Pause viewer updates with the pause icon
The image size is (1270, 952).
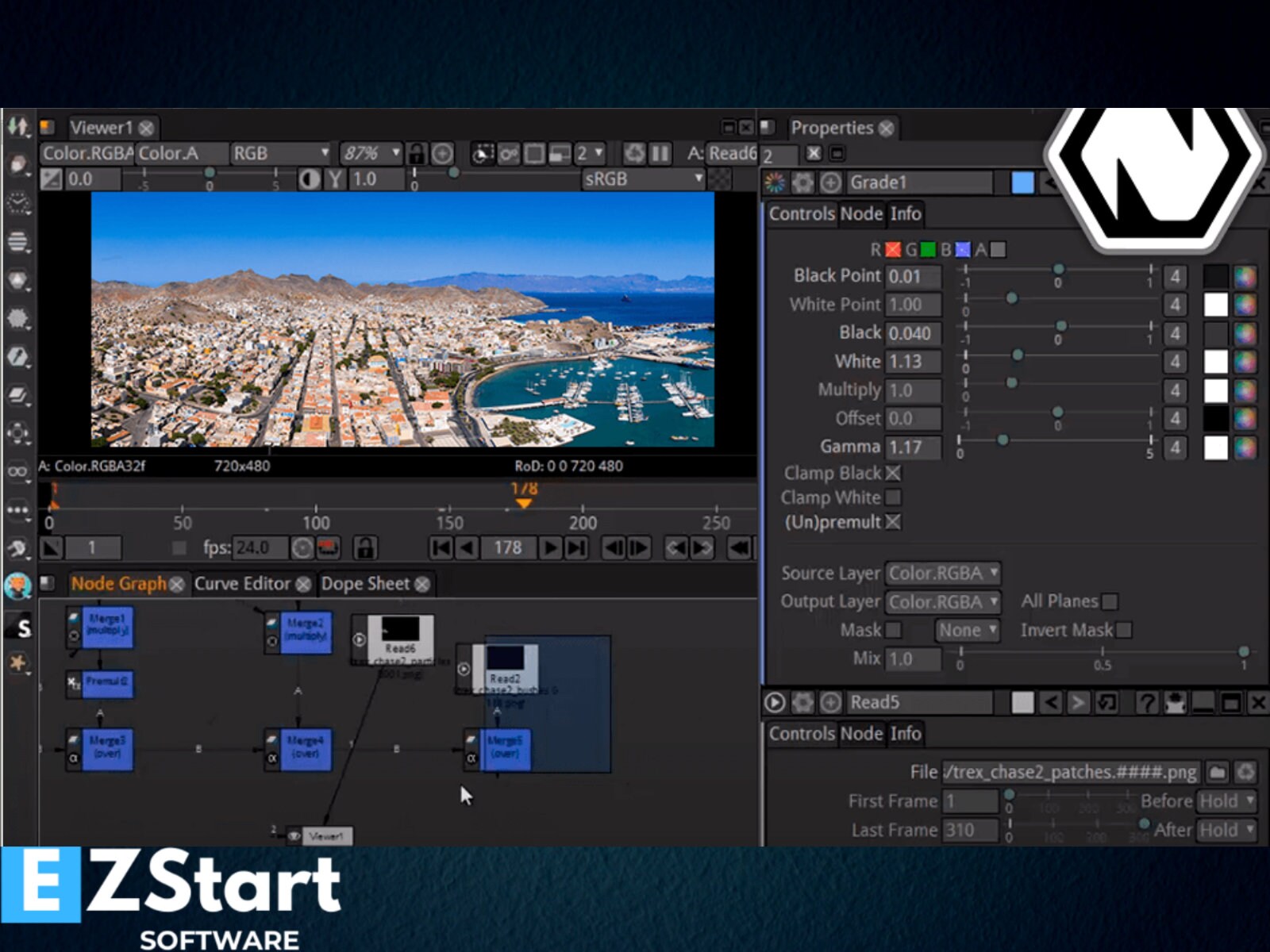tap(660, 153)
